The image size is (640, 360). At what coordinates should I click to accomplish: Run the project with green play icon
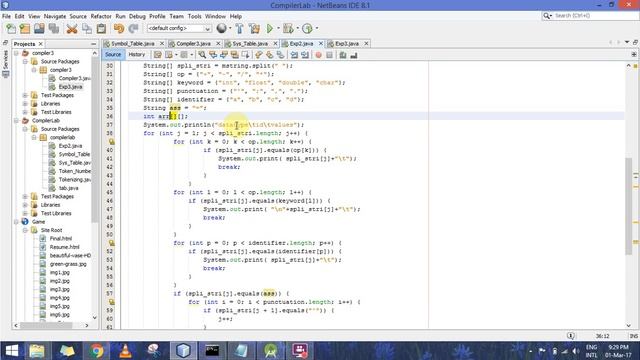pyautogui.click(x=270, y=29)
